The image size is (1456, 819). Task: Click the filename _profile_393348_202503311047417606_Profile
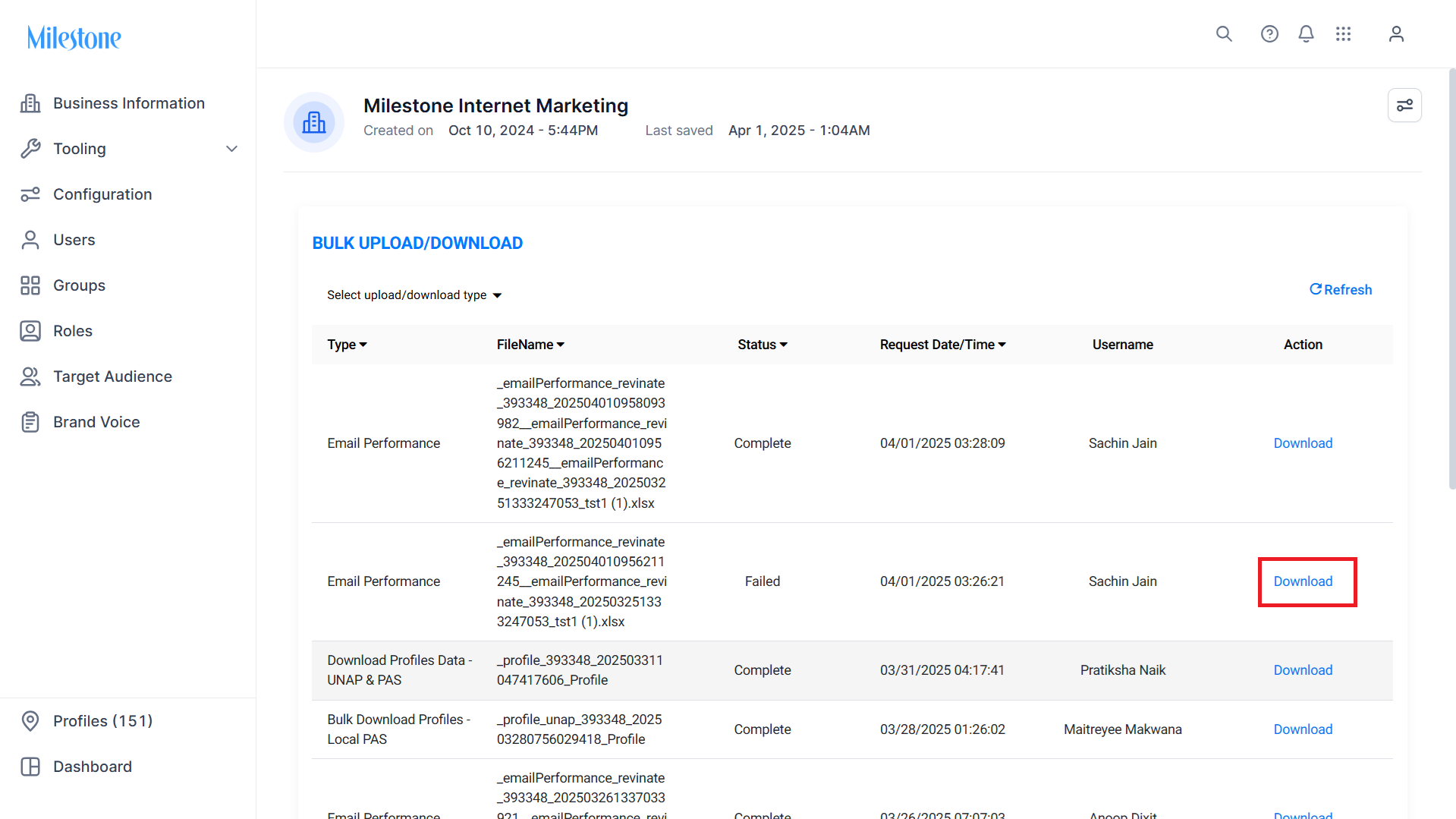(x=580, y=670)
